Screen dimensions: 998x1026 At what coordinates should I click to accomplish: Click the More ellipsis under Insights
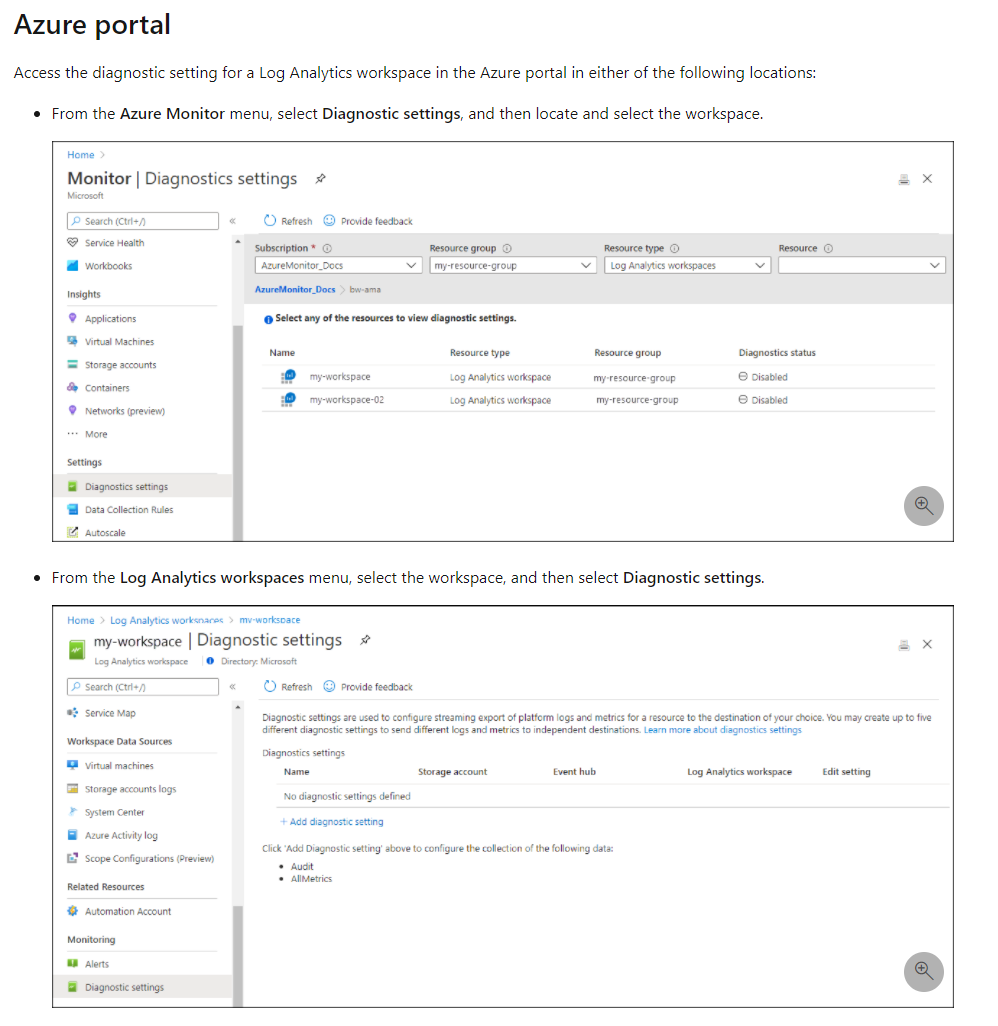73,433
